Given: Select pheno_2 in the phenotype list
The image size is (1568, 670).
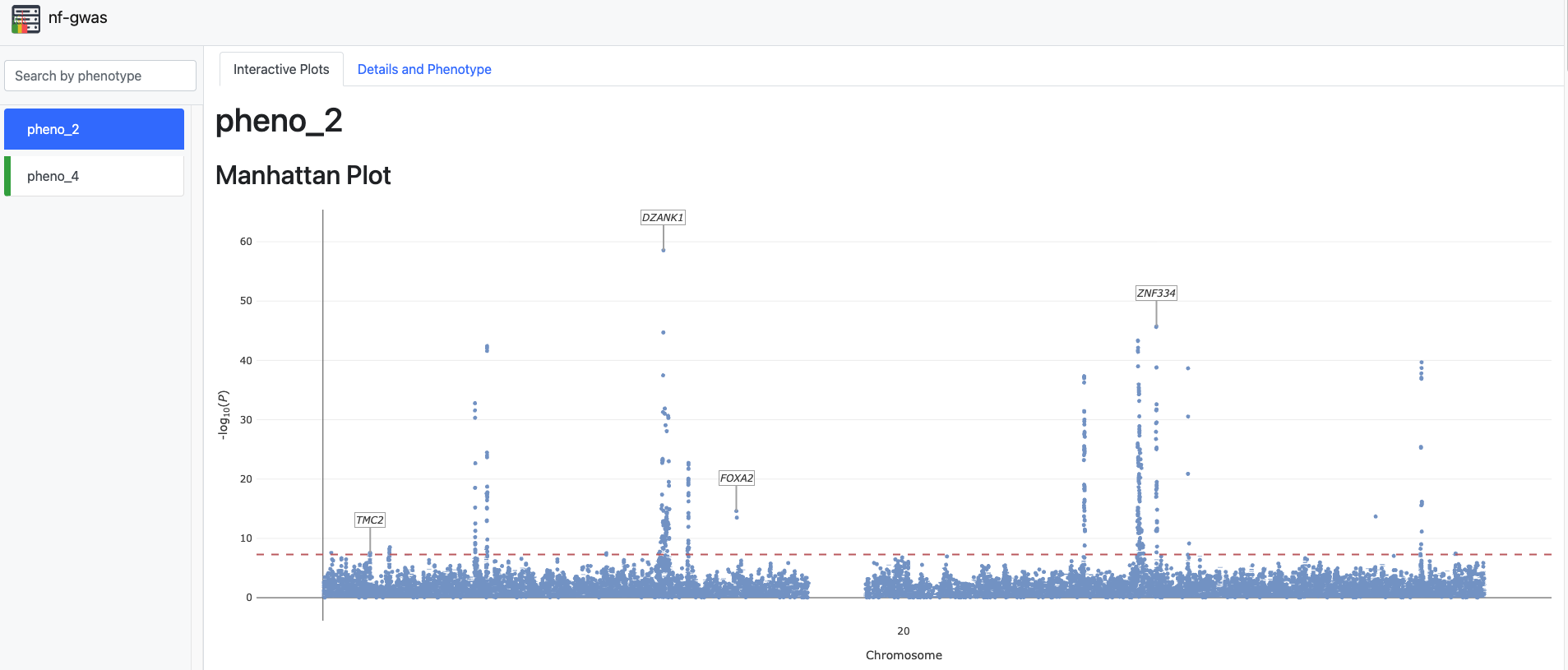Looking at the screenshot, I should 94,129.
